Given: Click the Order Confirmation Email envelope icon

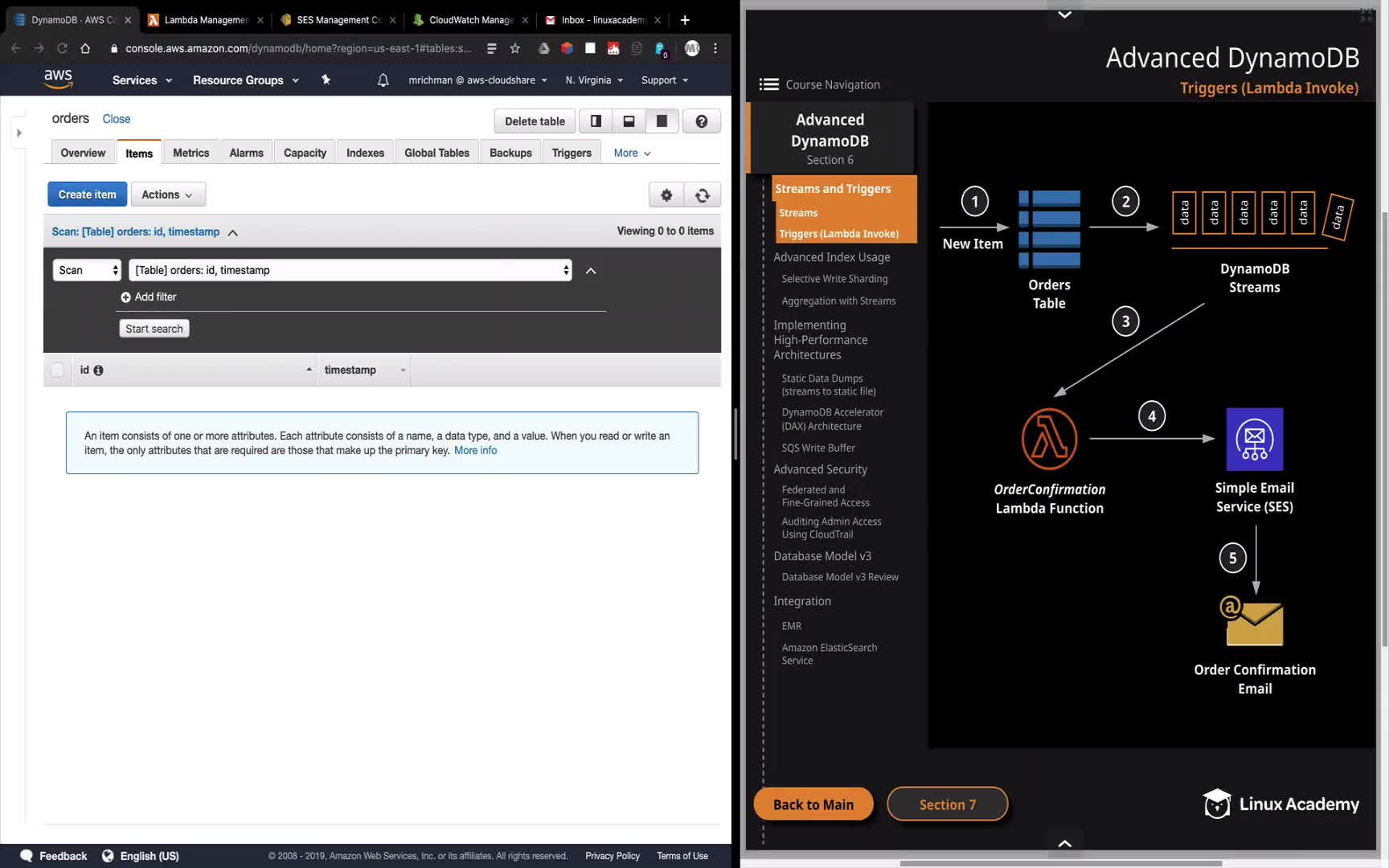Looking at the screenshot, I should (x=1252, y=620).
